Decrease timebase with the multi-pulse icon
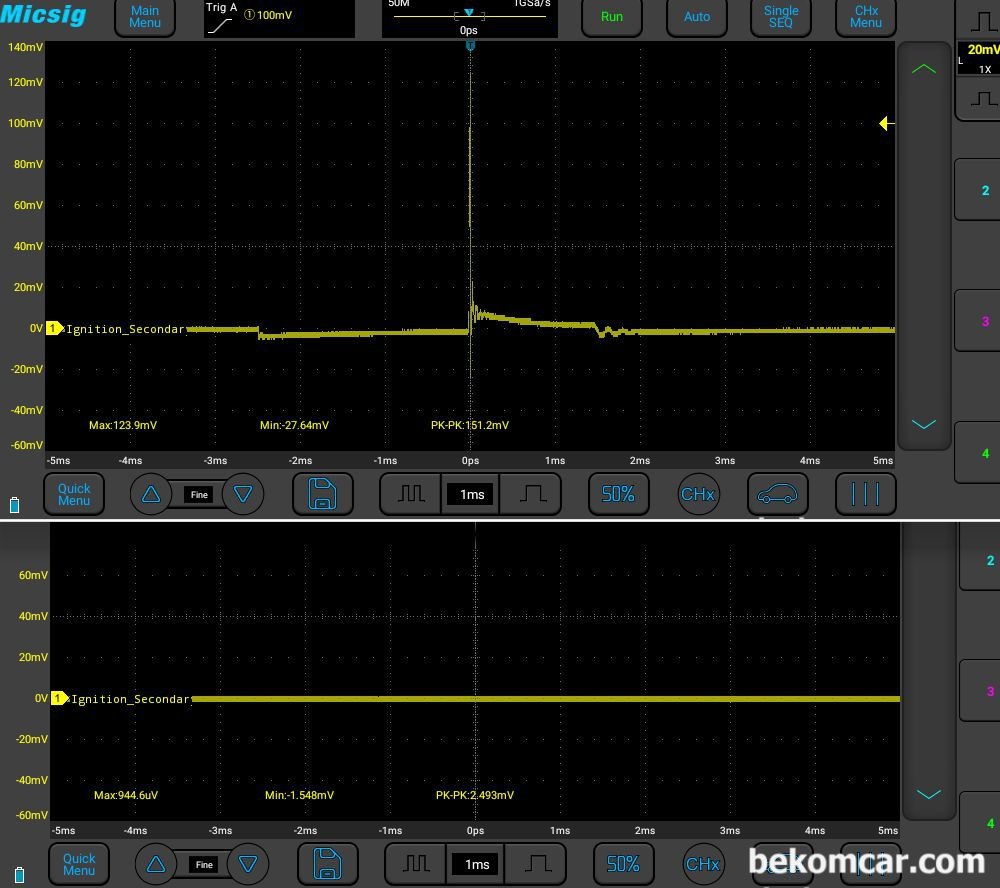 (411, 494)
